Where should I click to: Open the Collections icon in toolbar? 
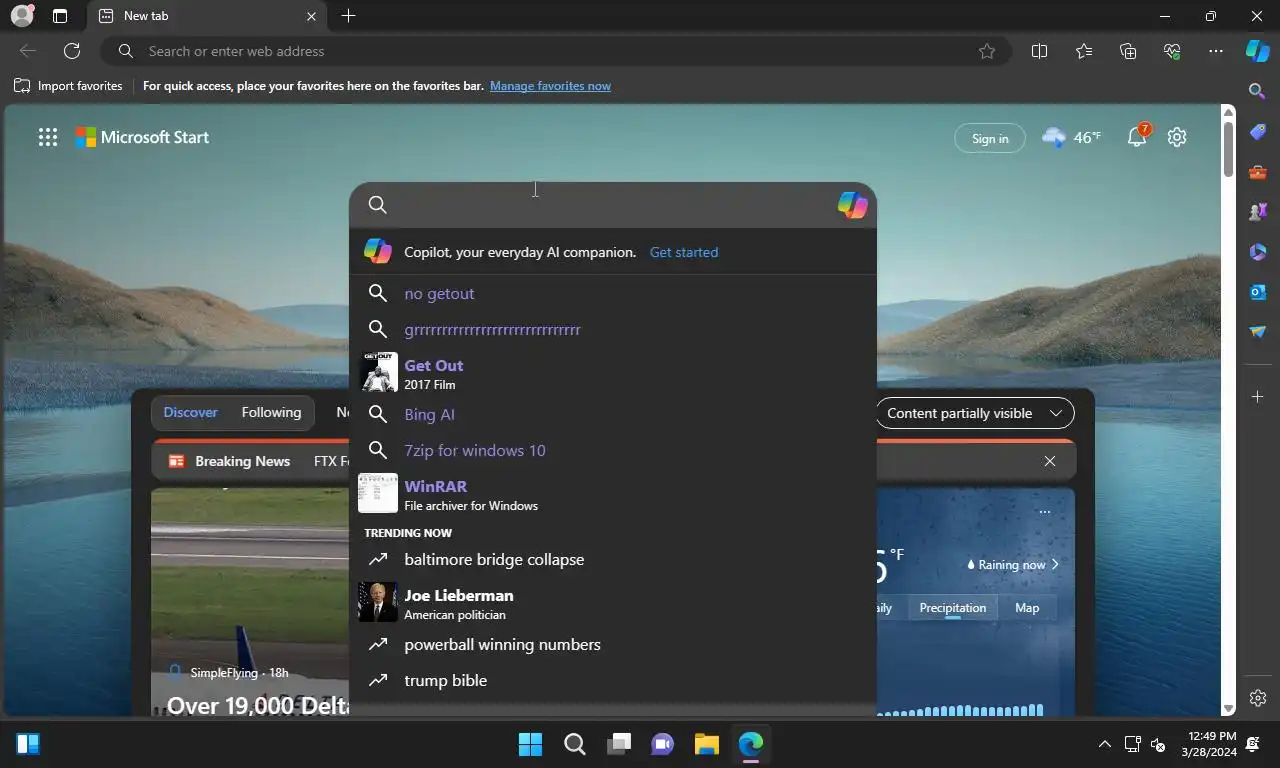tap(1128, 51)
